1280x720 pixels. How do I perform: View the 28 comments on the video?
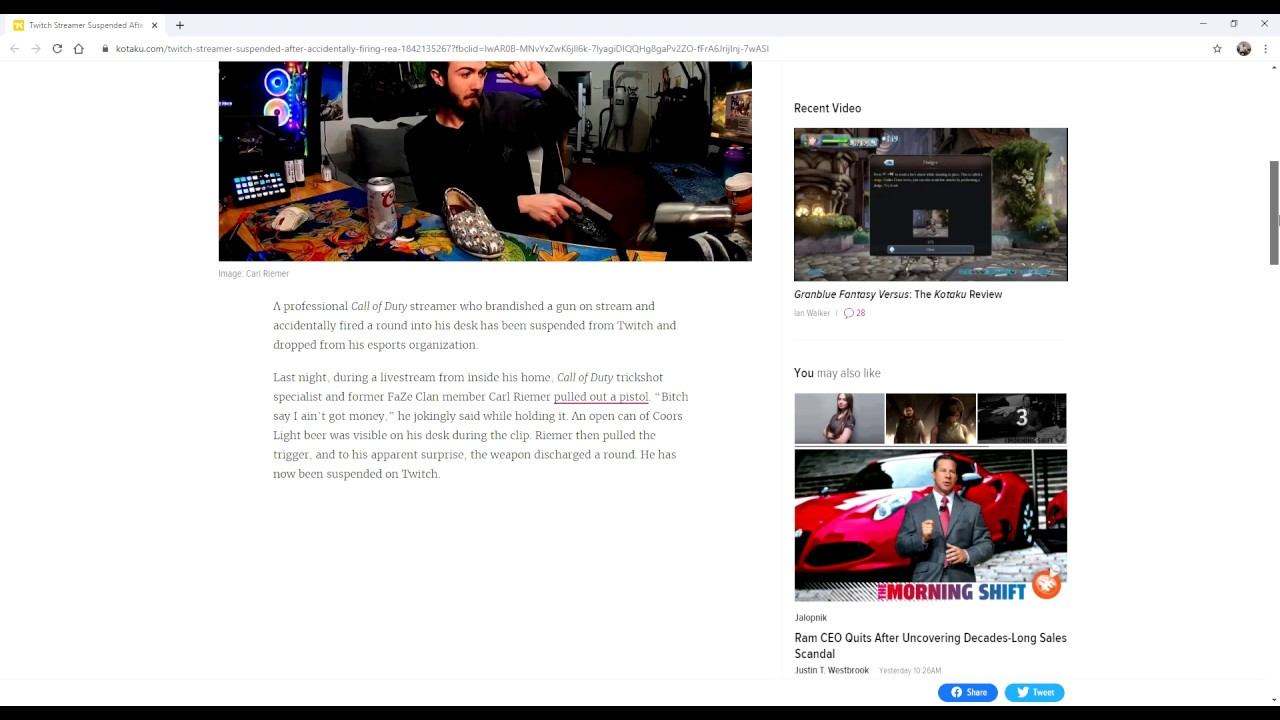point(854,313)
